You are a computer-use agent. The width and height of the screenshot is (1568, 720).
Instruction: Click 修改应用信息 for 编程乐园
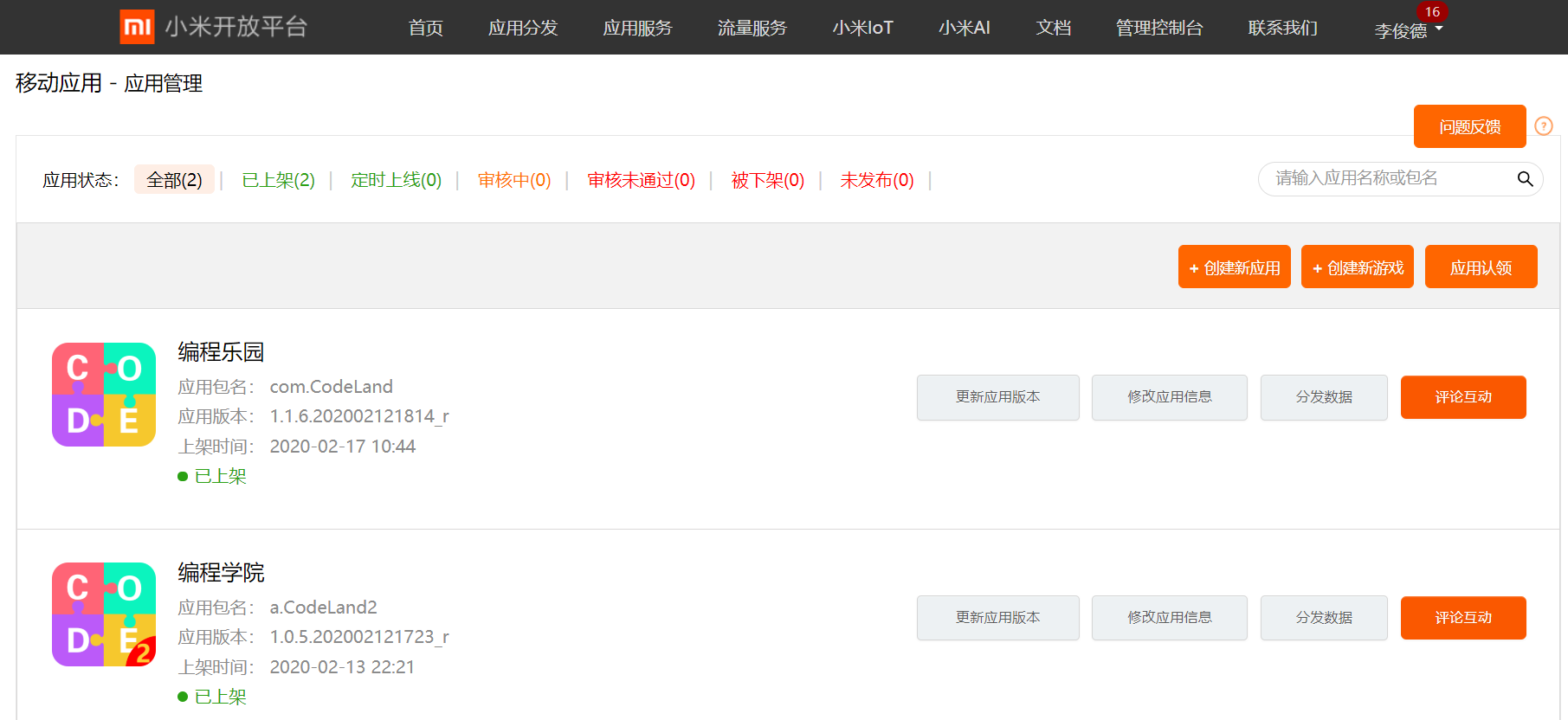[1170, 397]
